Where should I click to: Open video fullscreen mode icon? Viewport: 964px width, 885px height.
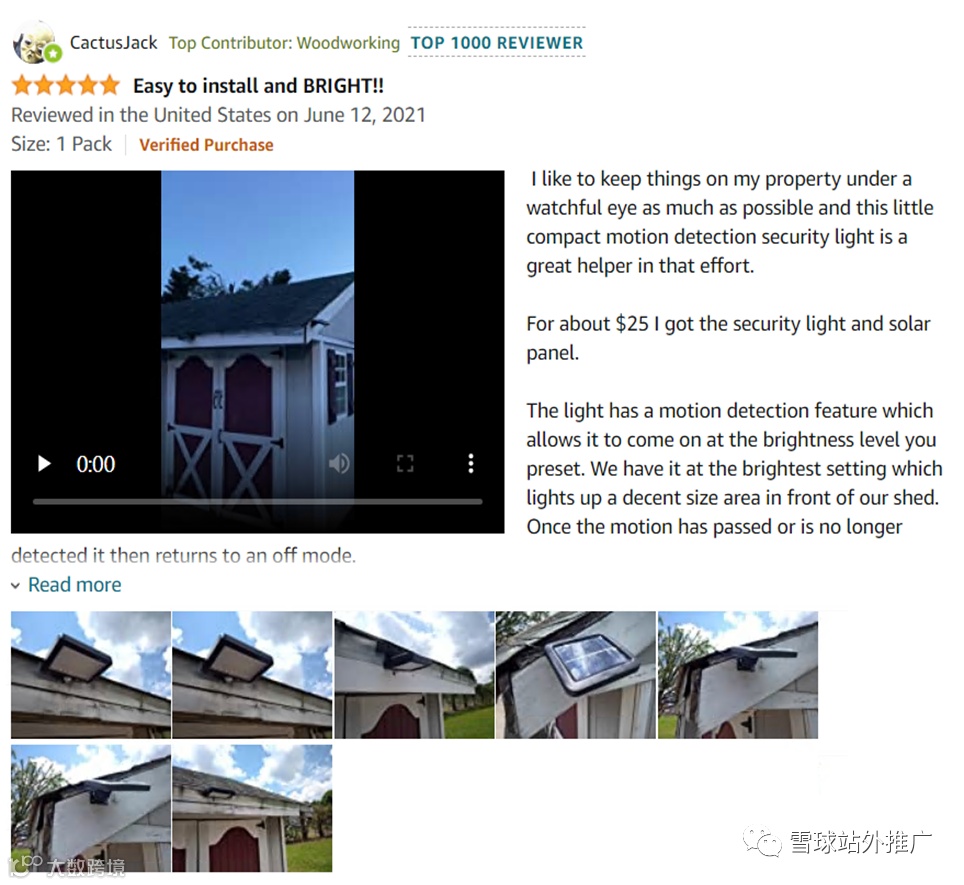click(x=405, y=463)
